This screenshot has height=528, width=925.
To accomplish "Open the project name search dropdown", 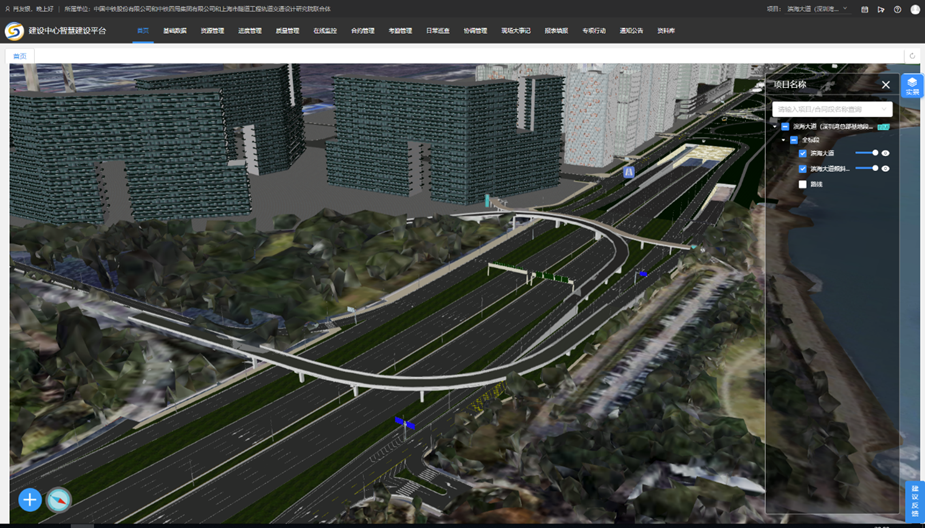I will tap(832, 109).
